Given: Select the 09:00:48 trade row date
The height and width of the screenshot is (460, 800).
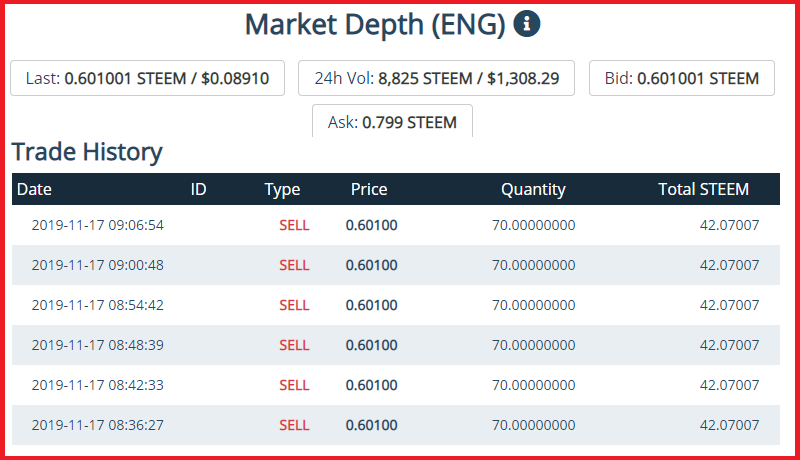Looking at the screenshot, I should (x=97, y=265).
